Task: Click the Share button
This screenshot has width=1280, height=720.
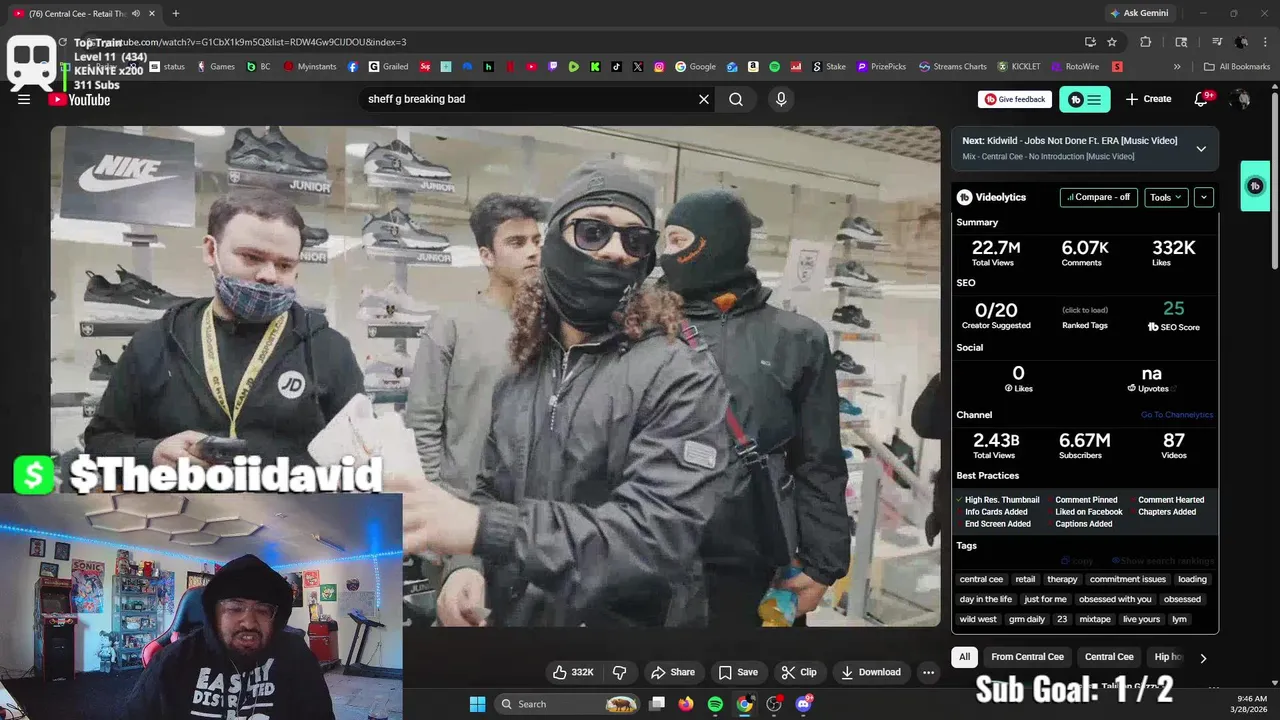Action: pyautogui.click(x=673, y=672)
